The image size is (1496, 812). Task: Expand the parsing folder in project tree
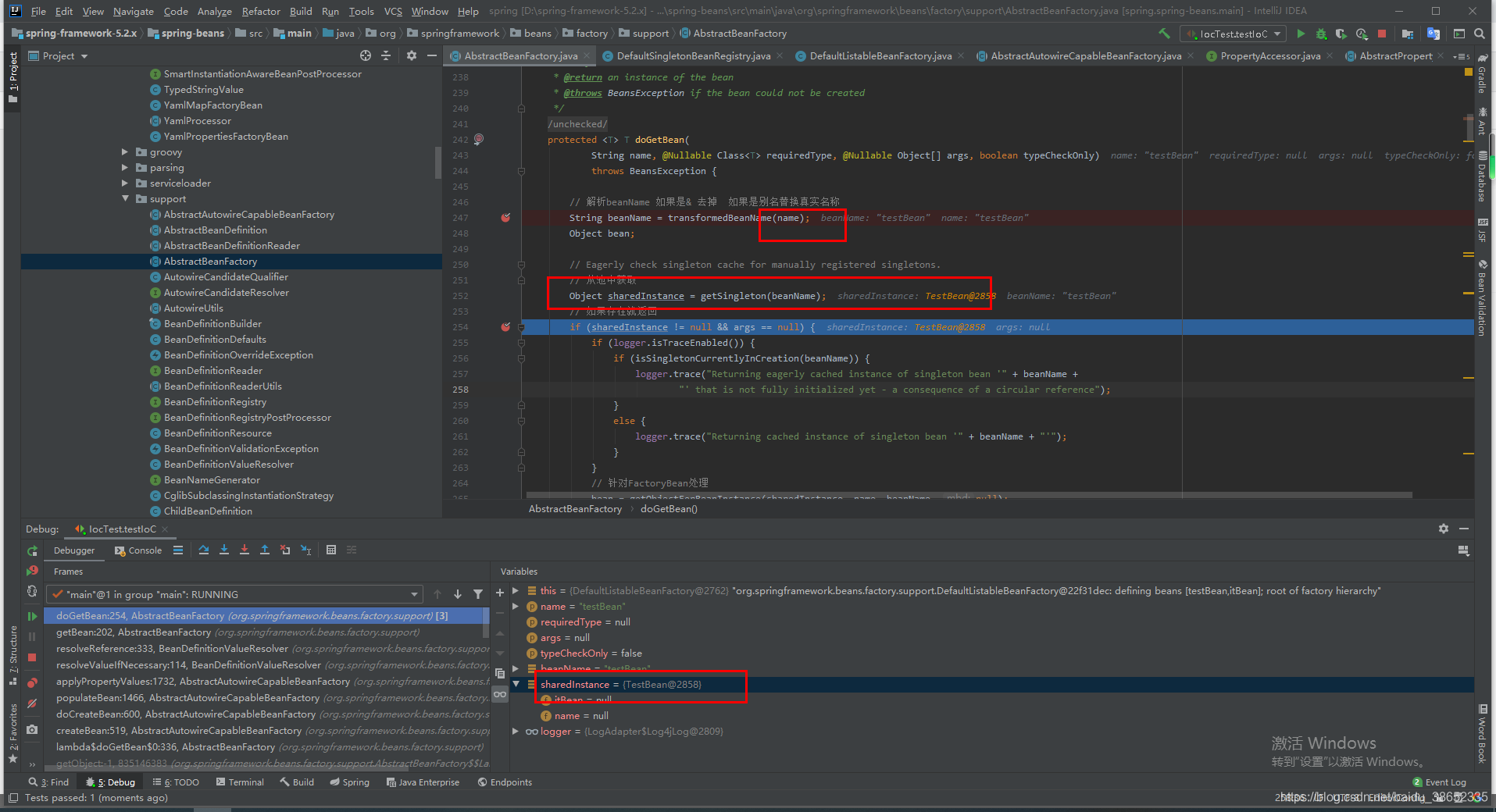pyautogui.click(x=125, y=168)
